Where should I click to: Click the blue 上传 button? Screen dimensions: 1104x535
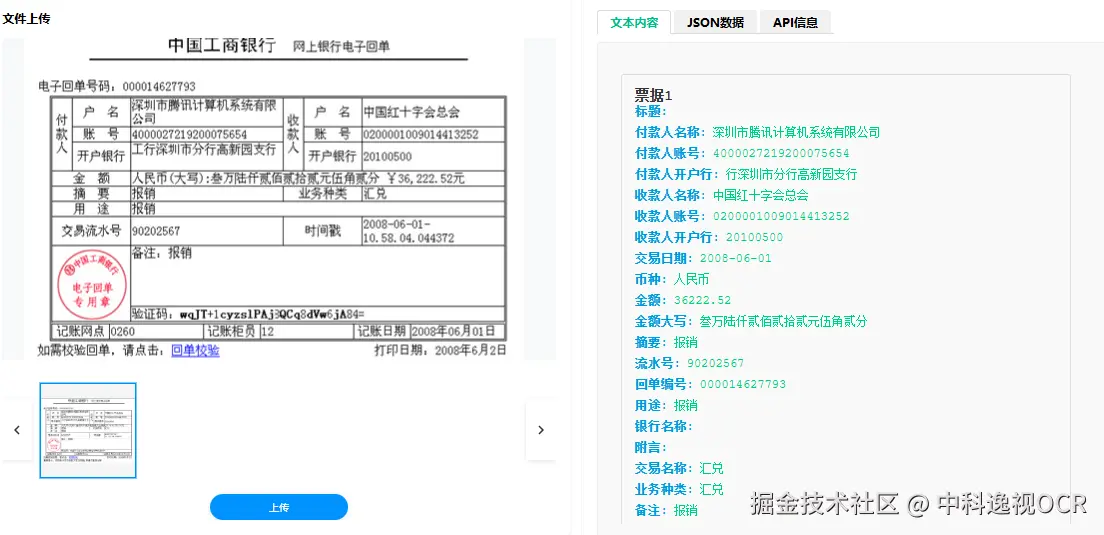279,508
